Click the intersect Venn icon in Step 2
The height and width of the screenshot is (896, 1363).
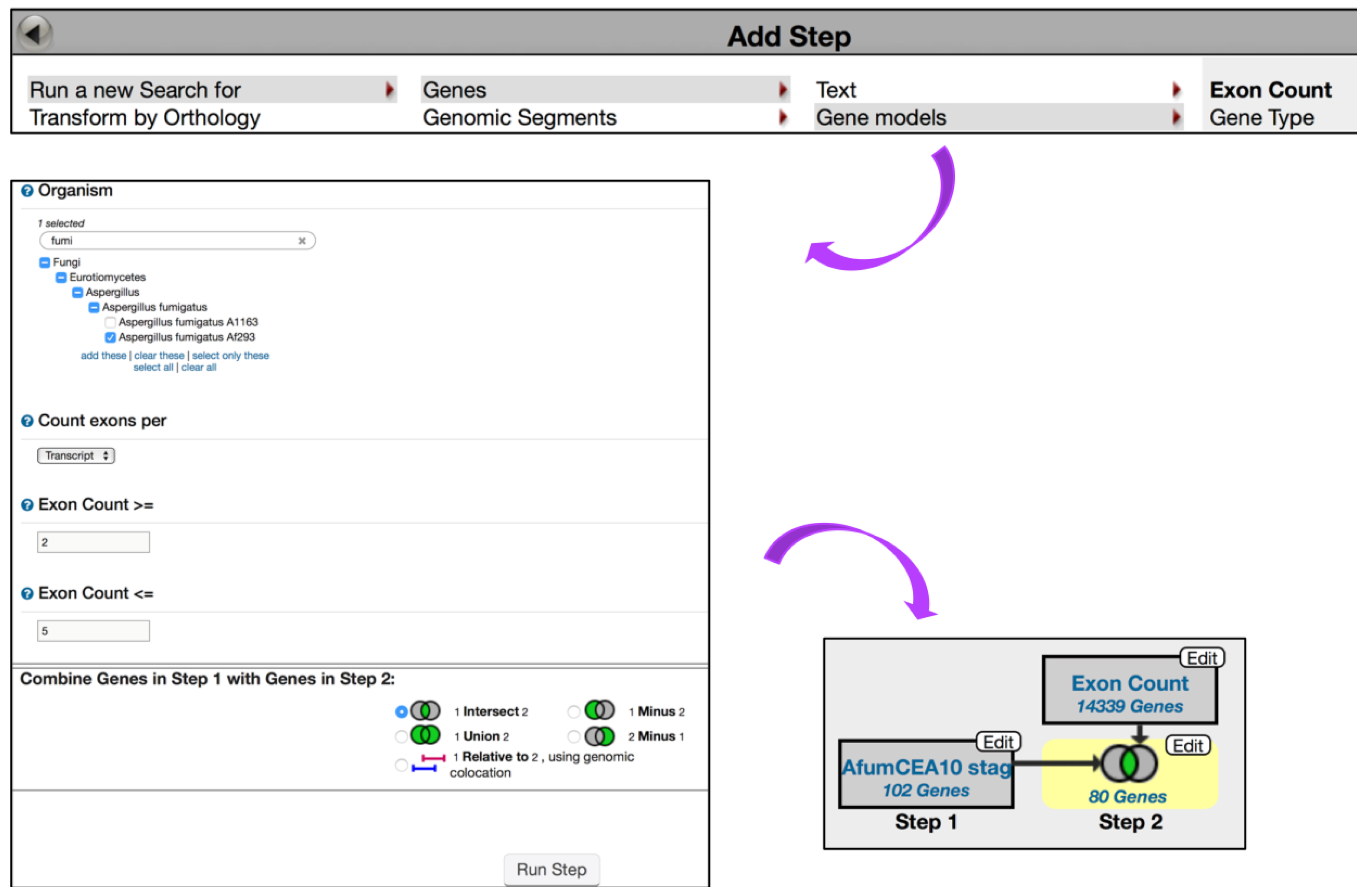point(1129,764)
